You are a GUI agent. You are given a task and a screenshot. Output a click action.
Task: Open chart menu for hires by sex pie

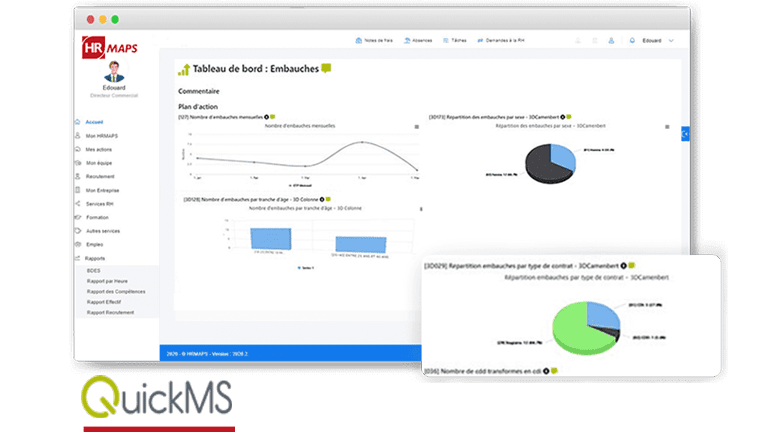[x=667, y=127]
